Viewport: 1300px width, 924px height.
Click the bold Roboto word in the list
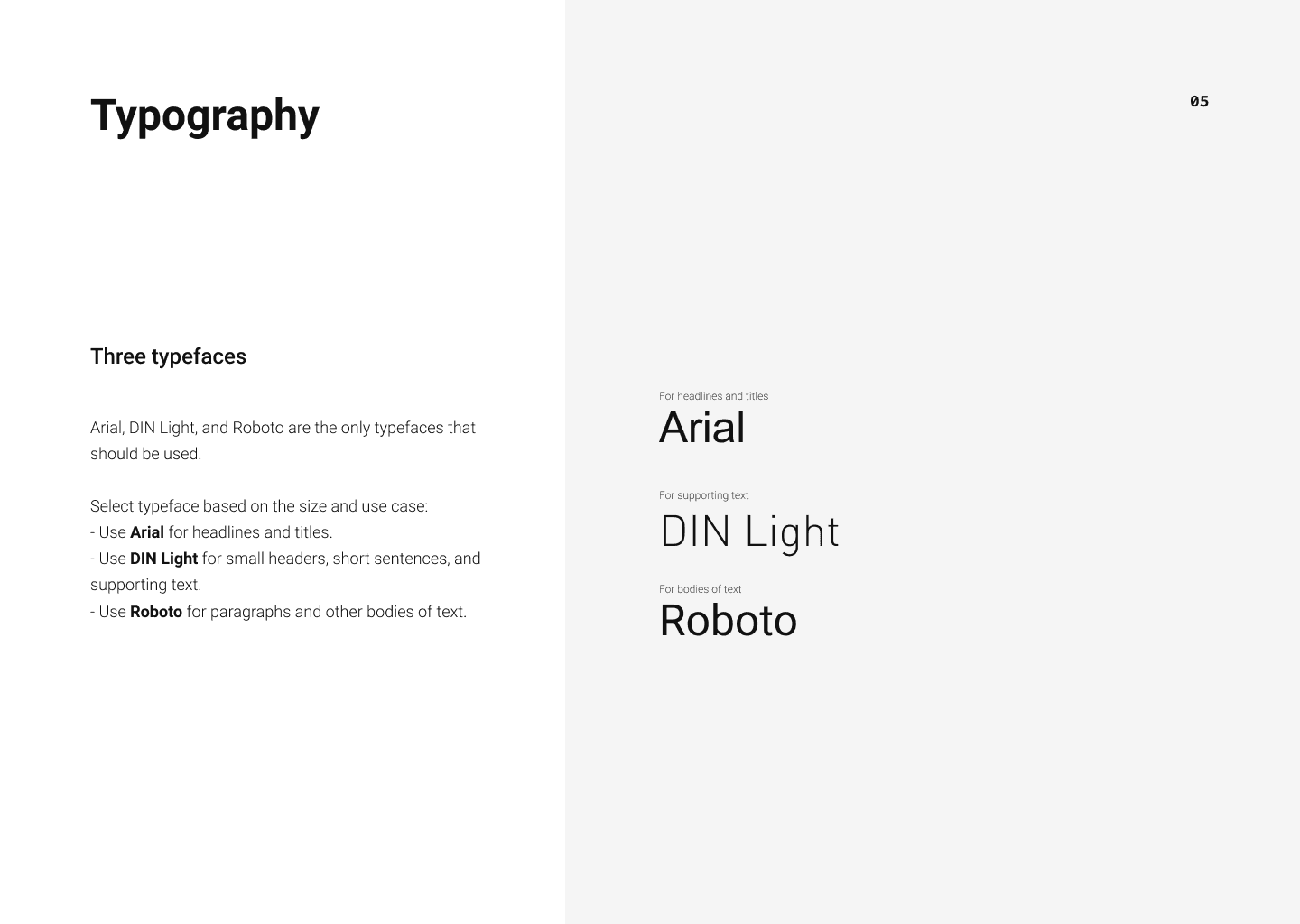pyautogui.click(x=156, y=612)
